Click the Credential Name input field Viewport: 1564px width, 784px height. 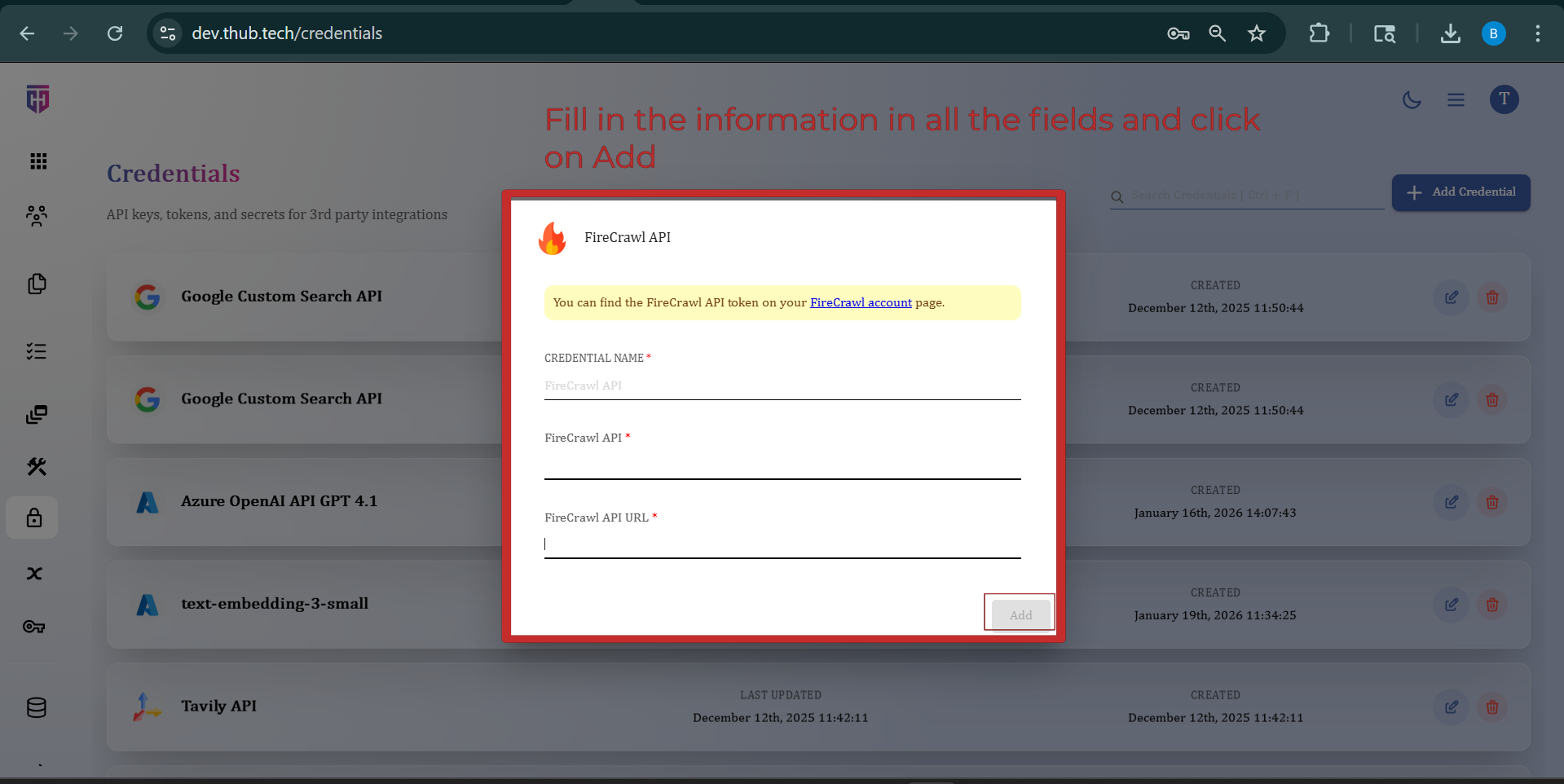[x=782, y=385]
